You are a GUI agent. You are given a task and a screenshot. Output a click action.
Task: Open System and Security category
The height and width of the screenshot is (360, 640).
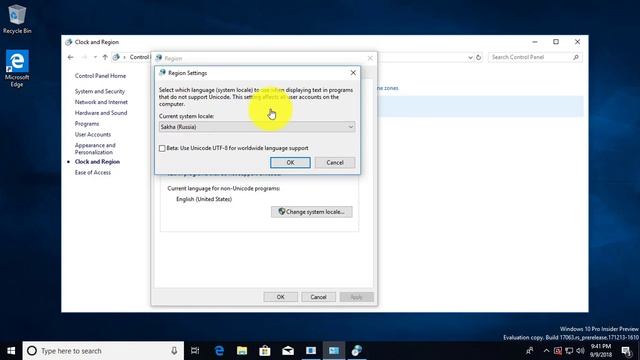click(x=100, y=91)
